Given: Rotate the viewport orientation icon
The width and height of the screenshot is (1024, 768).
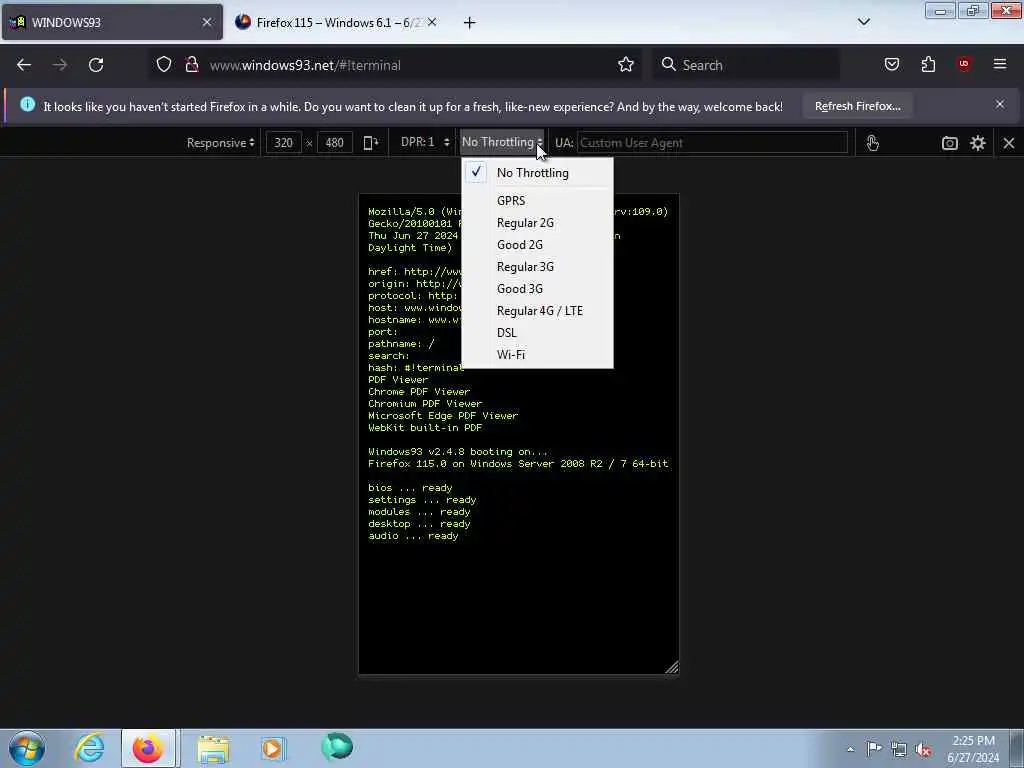Looking at the screenshot, I should pos(371,142).
